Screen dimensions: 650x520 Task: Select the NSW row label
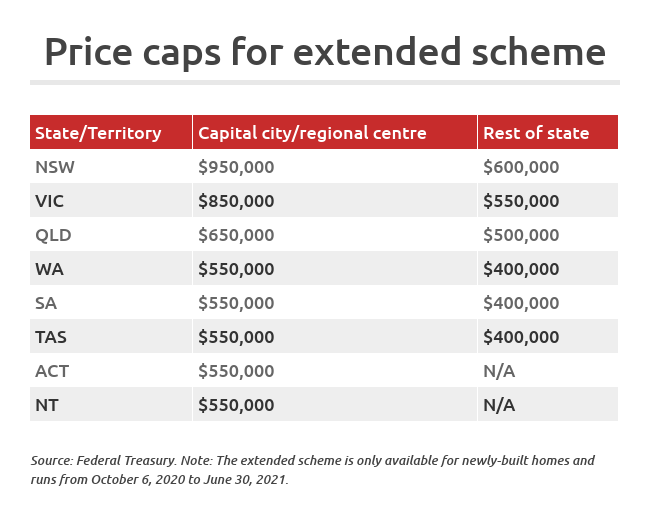point(55,167)
